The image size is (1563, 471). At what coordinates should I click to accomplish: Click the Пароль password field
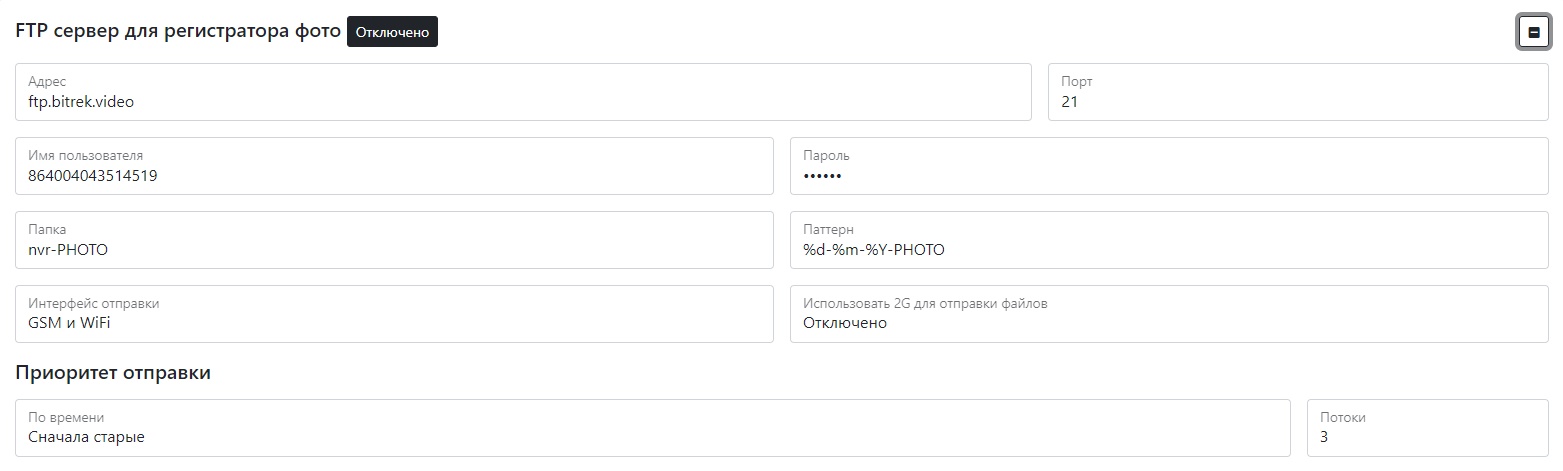[x=1168, y=166]
